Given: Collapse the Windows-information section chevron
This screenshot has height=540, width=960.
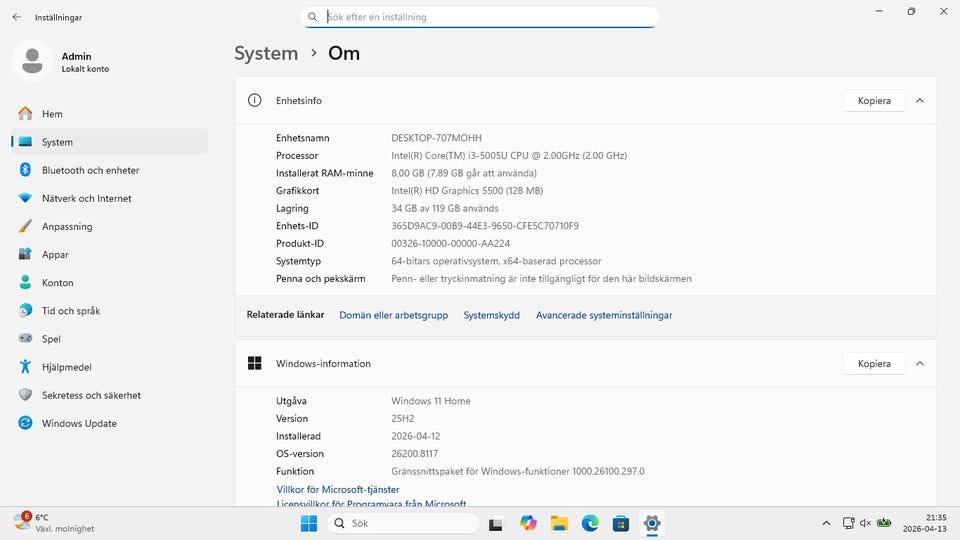Looking at the screenshot, I should 920,363.
